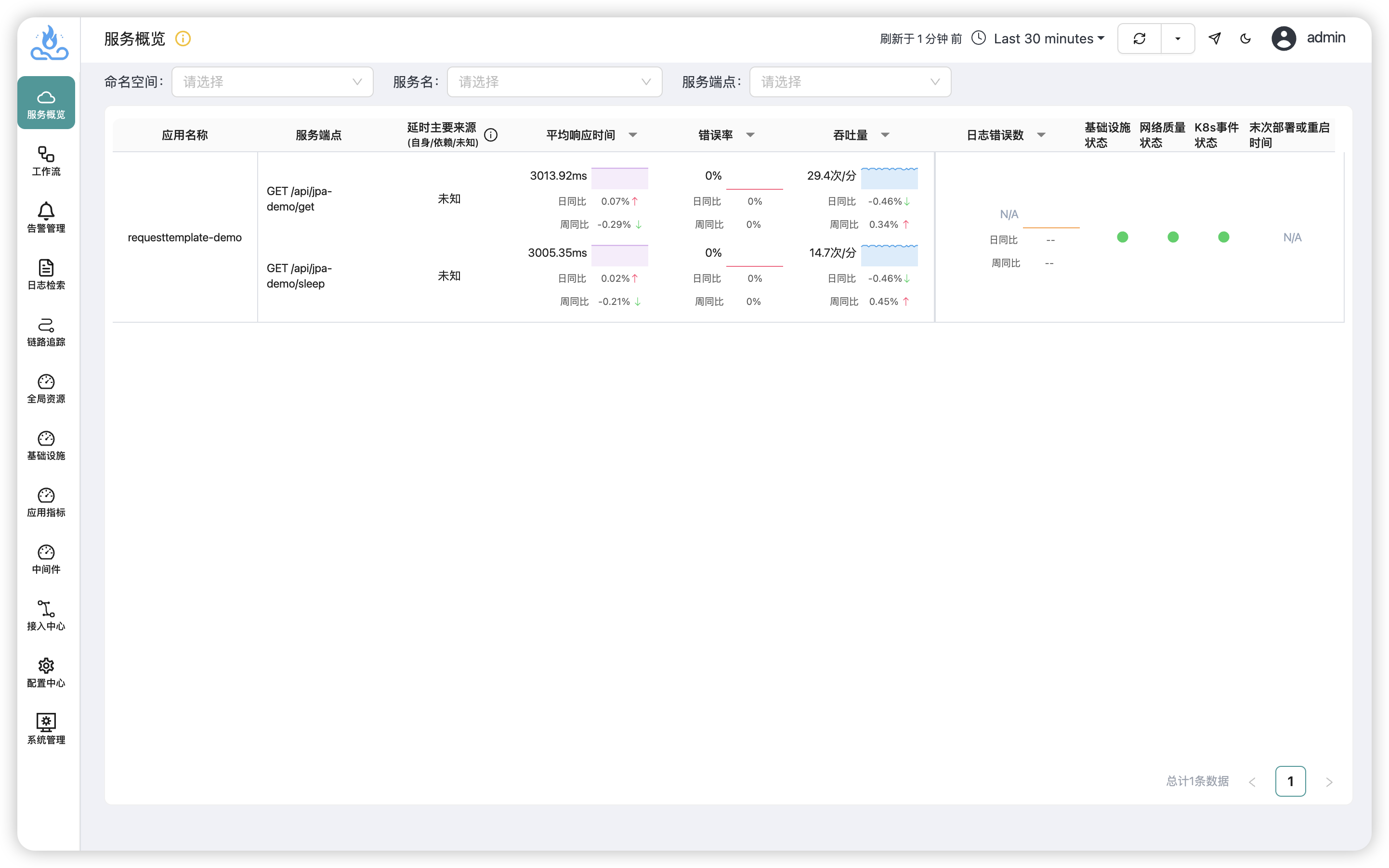1389x868 pixels.
Task: Sort by 平均响应时间 column arrow
Action: pyautogui.click(x=632, y=135)
